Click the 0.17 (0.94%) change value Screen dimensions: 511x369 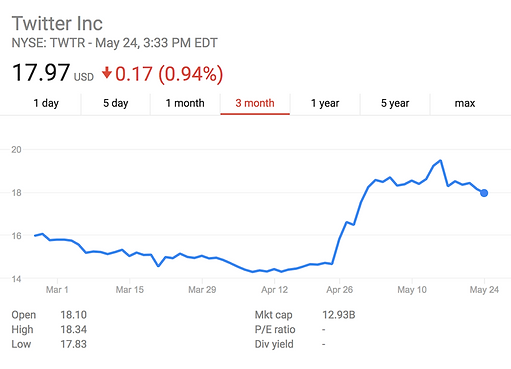[x=169, y=74]
